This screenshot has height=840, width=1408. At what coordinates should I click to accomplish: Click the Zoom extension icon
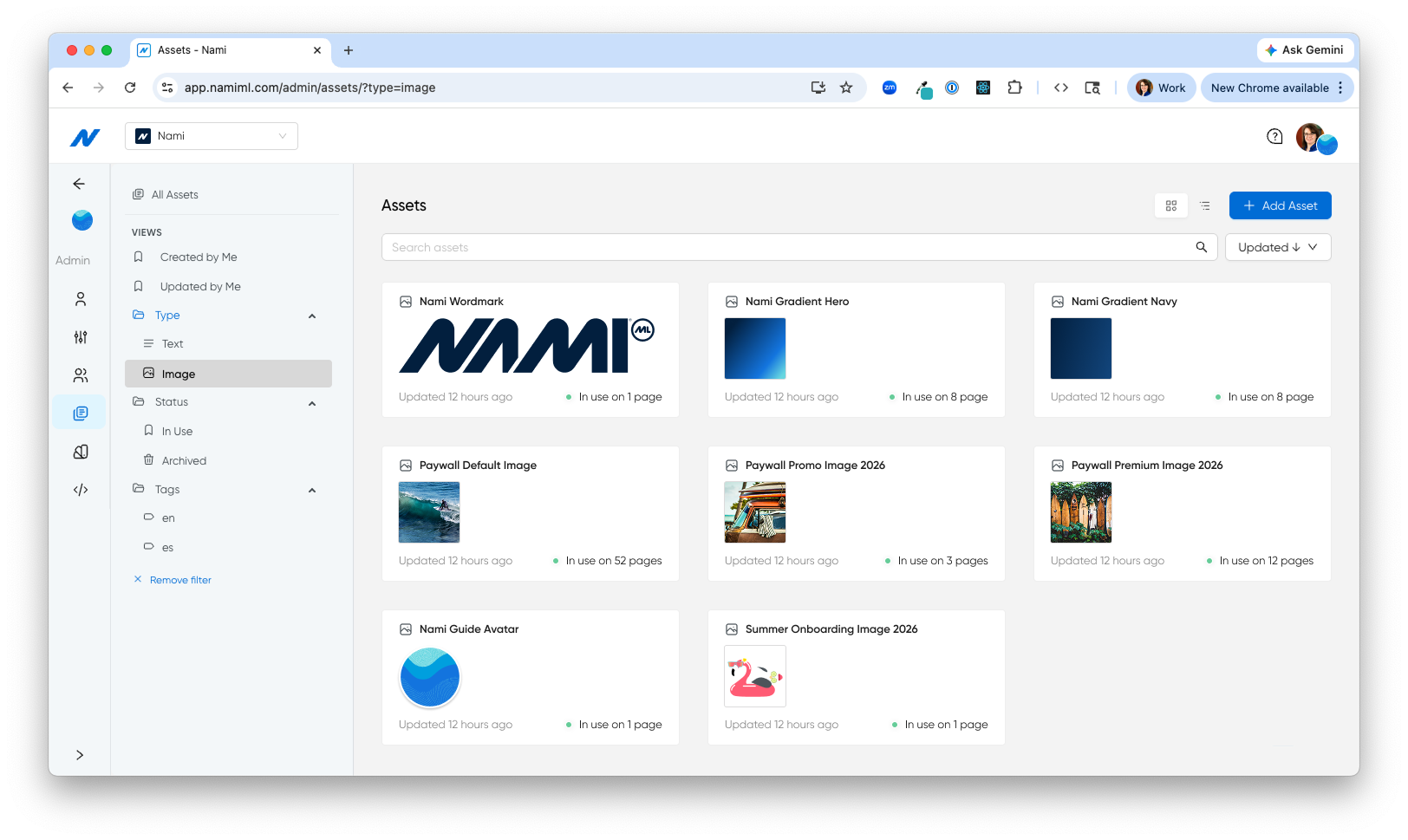tap(890, 88)
